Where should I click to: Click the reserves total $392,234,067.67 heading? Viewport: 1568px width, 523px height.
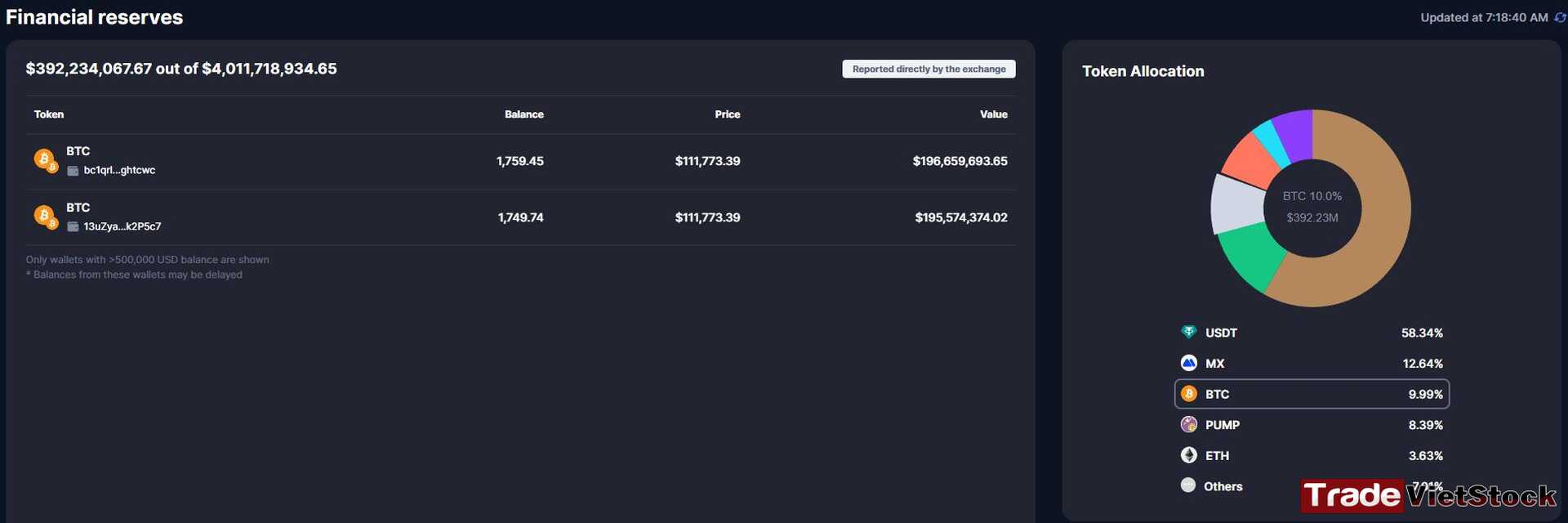pos(180,69)
